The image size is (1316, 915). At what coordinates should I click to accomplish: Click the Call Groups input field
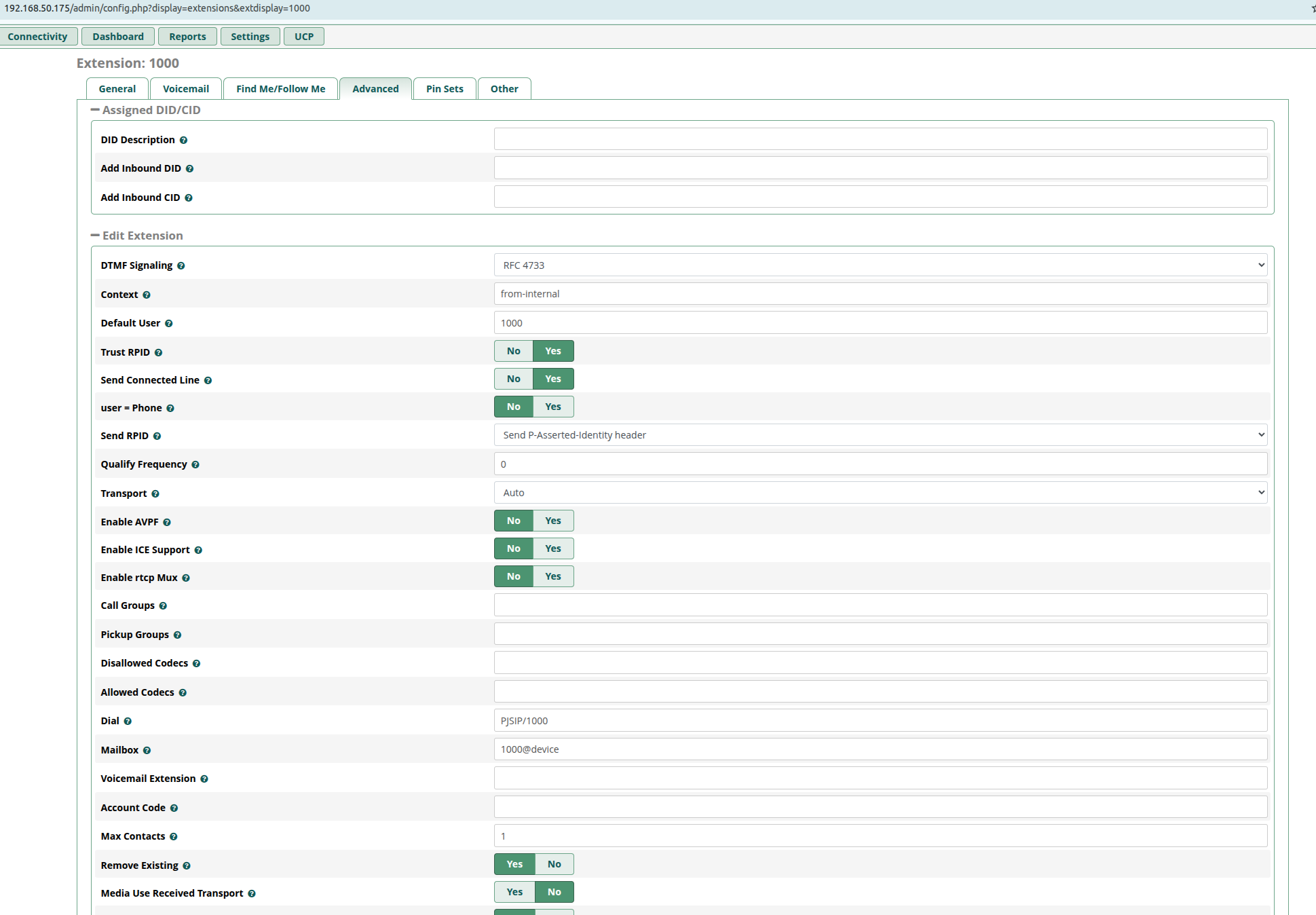point(880,605)
